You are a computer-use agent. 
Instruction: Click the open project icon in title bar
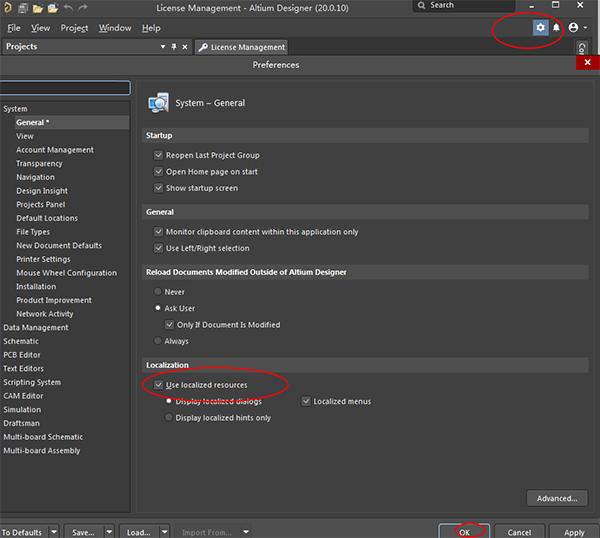[x=53, y=8]
